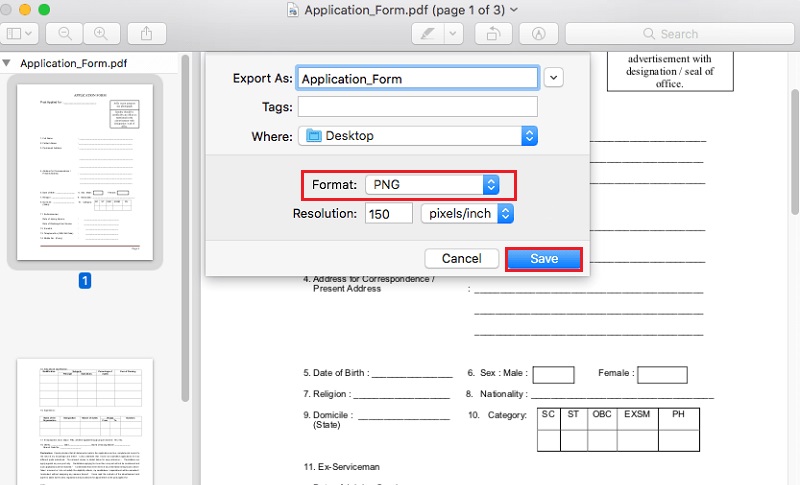Click the Nationality label in document
The image size is (800, 485).
[502, 394]
